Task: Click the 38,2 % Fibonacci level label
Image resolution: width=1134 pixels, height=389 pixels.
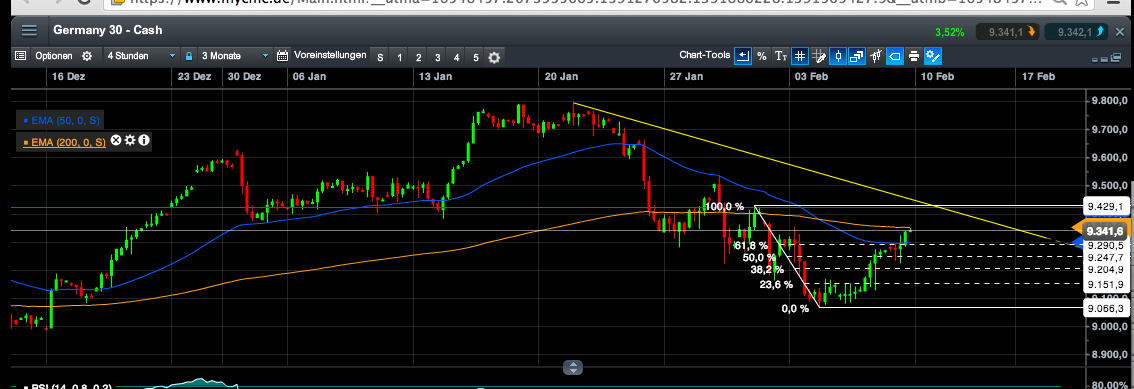Action: pos(767,270)
